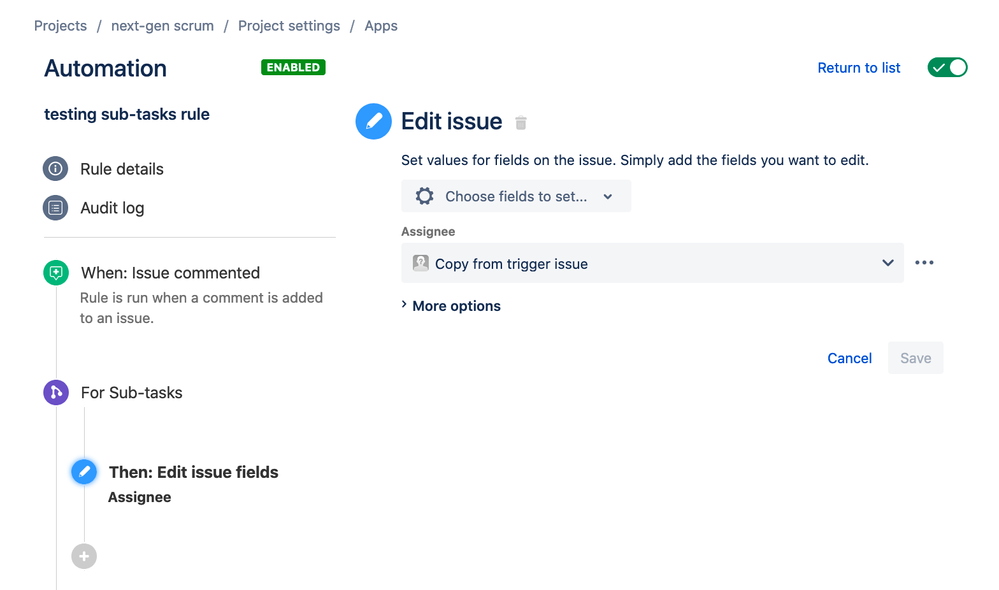Click the purple For Sub-tasks branch icon
Viewport: 999px width, 590px height.
click(56, 392)
